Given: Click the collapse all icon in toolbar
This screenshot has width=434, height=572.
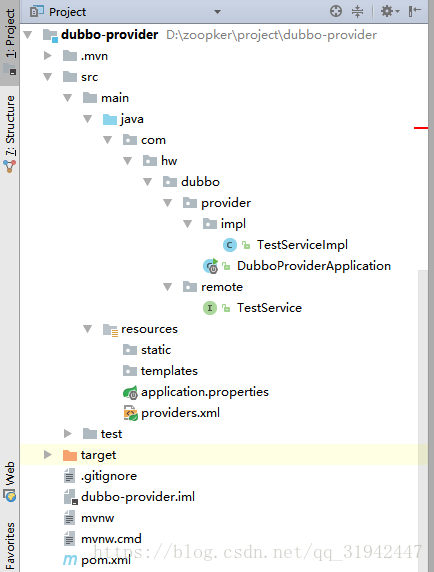Looking at the screenshot, I should [357, 11].
